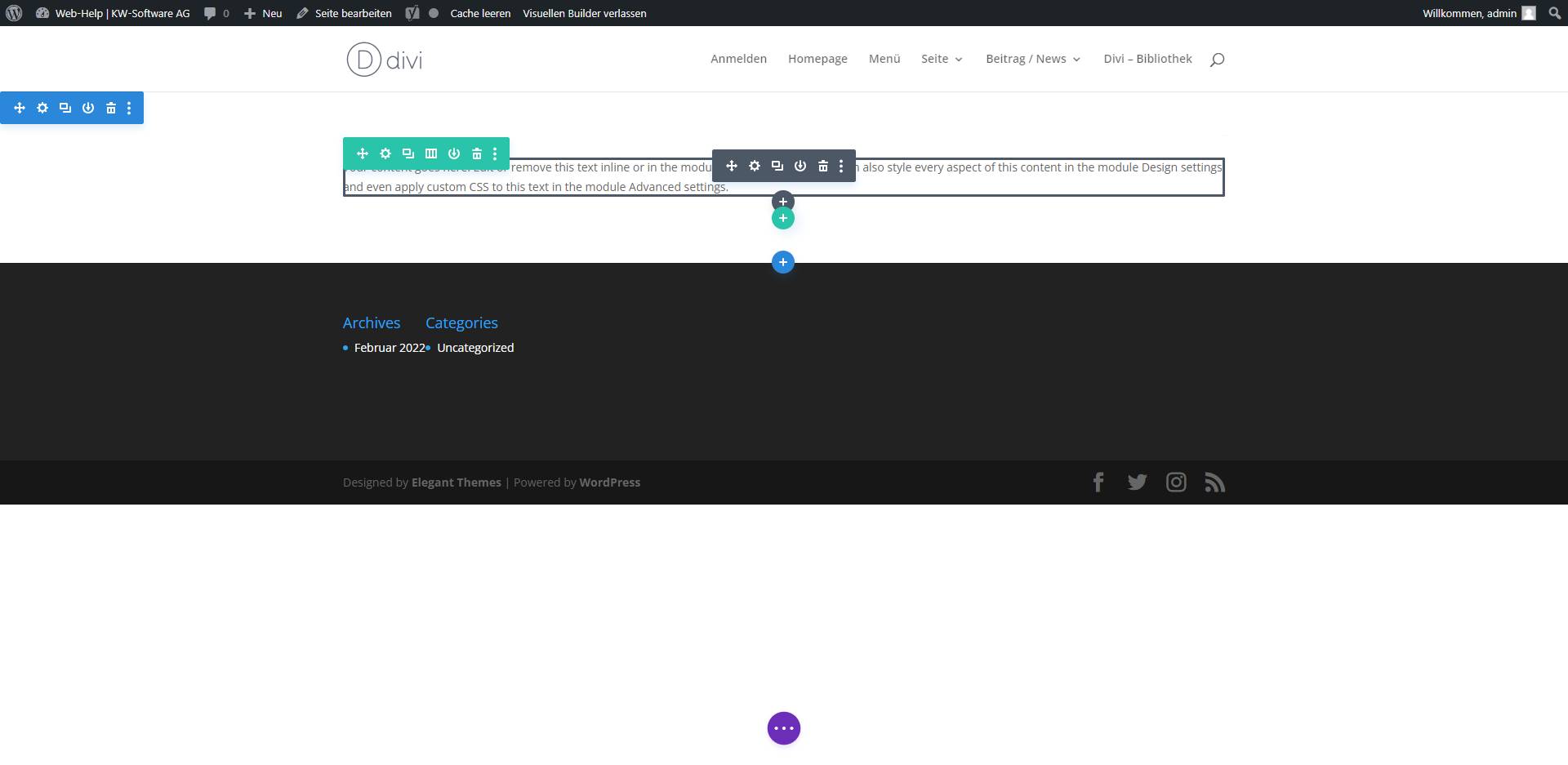The height and width of the screenshot is (765, 1568).
Task: Toggle row power icon in green toolbar
Action: pyautogui.click(x=454, y=153)
